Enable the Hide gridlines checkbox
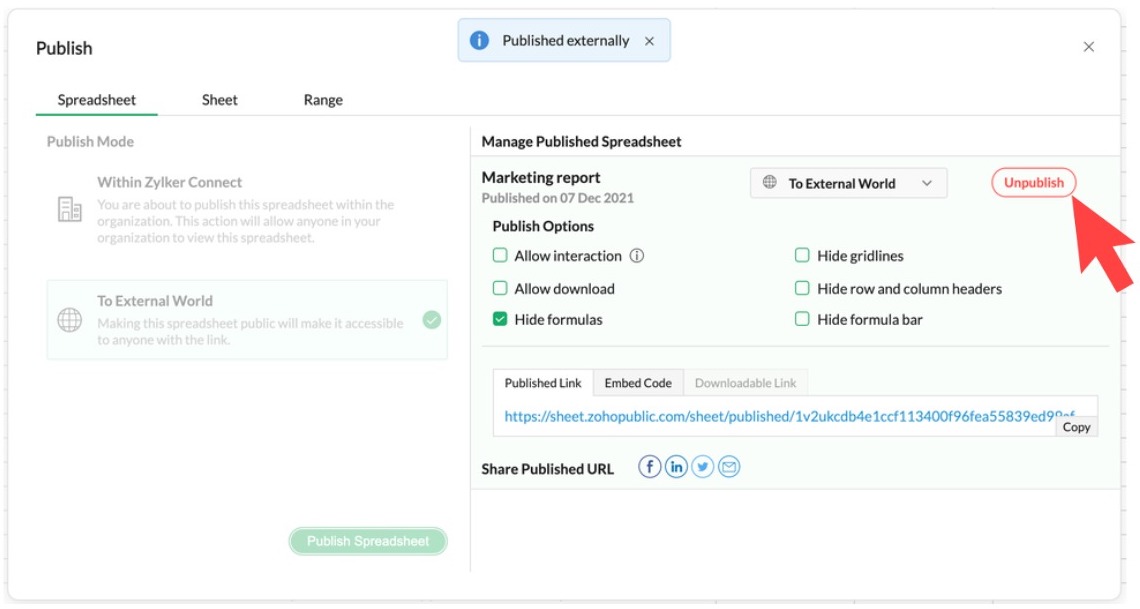Screen dimensions: 1140x609 point(802,256)
